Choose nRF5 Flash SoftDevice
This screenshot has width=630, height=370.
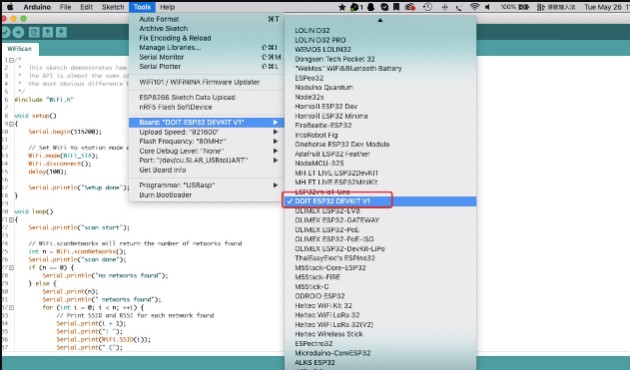click(206, 107)
